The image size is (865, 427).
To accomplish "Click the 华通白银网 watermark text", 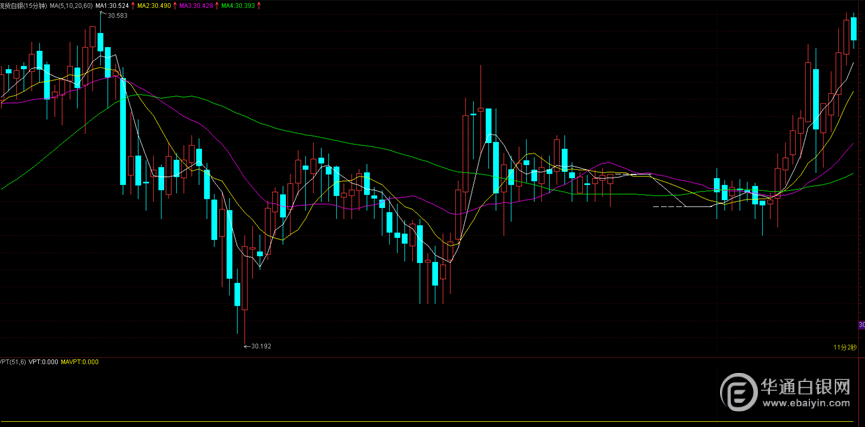I will 808,387.
